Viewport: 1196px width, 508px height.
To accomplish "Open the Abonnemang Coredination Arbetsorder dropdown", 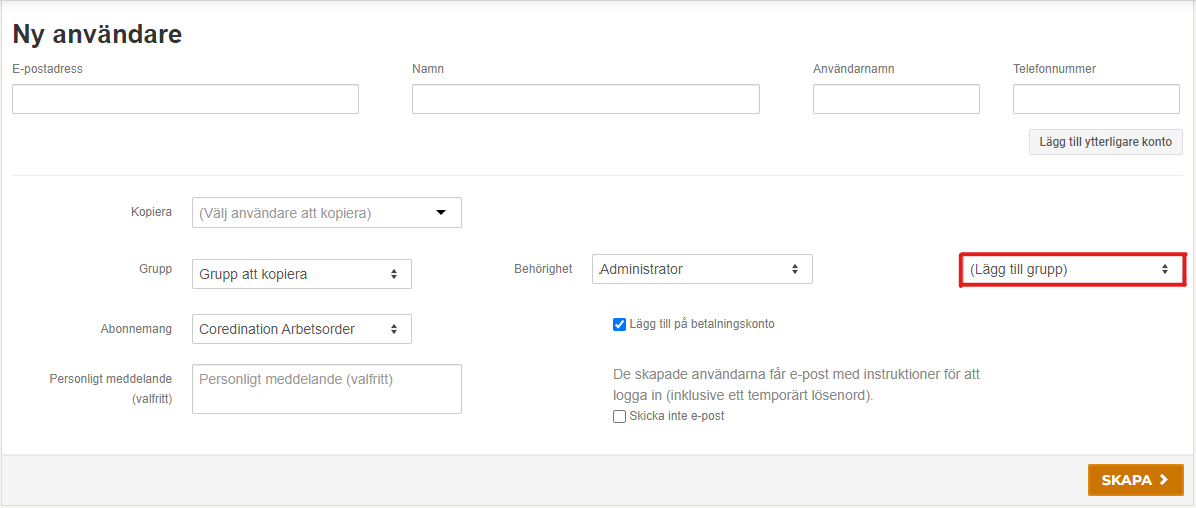I will click(302, 329).
